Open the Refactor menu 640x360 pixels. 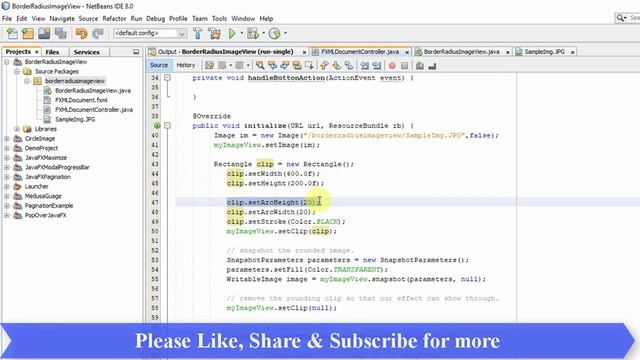[114, 19]
